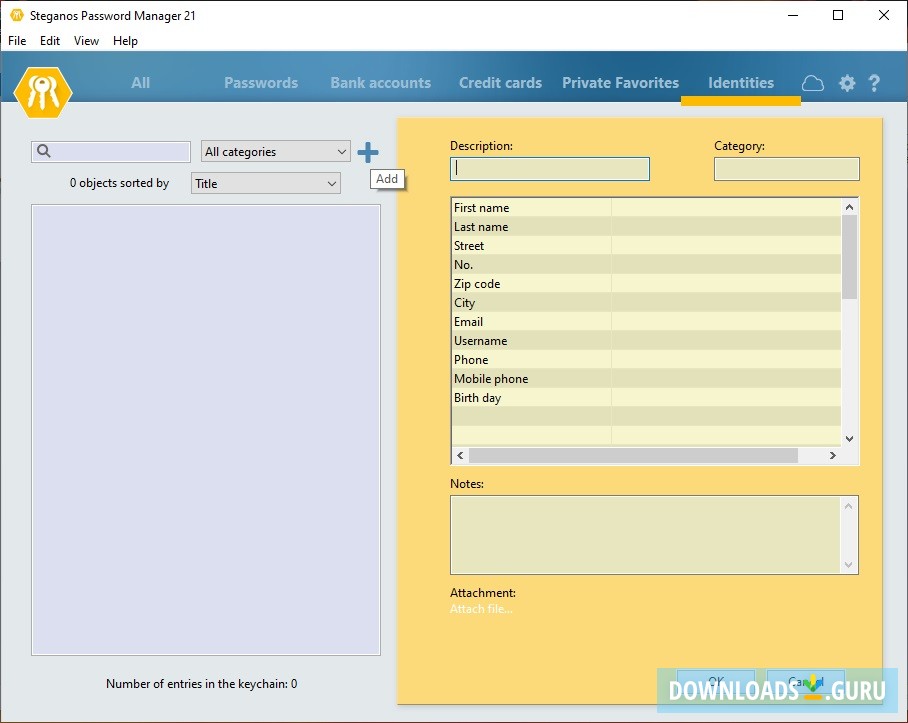Open the settings gear icon
The height and width of the screenshot is (723, 908).
coord(847,83)
